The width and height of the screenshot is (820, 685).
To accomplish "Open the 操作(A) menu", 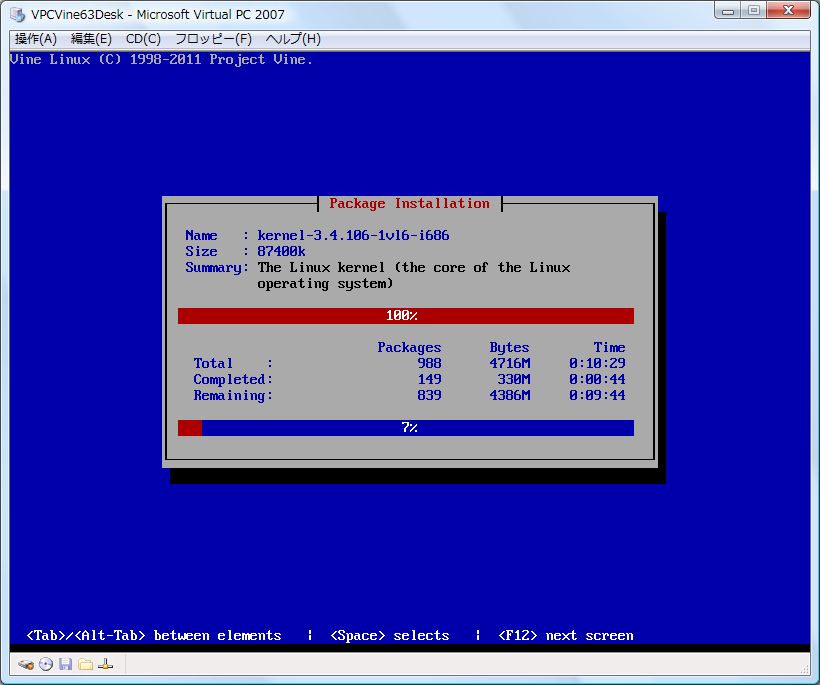I will point(36,39).
